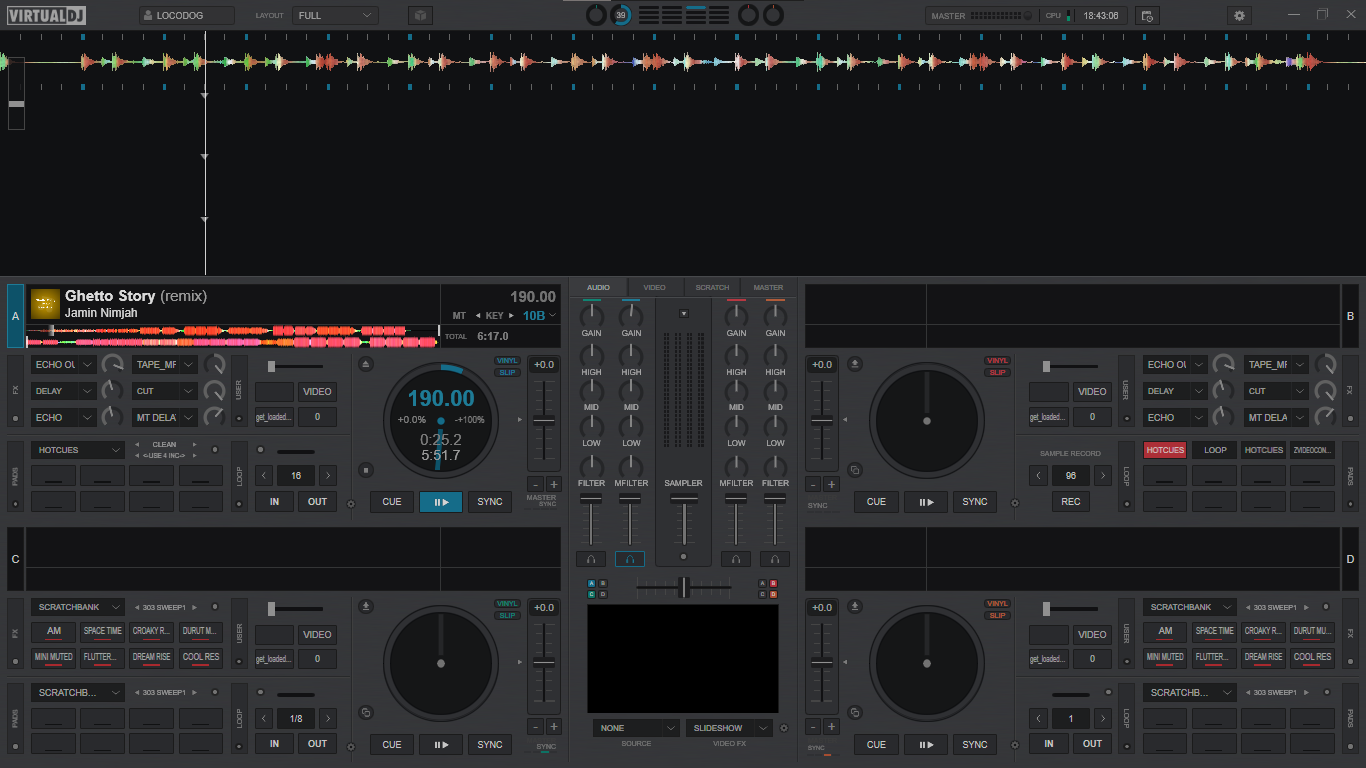Click the SYNC button on deck A
1366x768 pixels.
click(x=490, y=502)
